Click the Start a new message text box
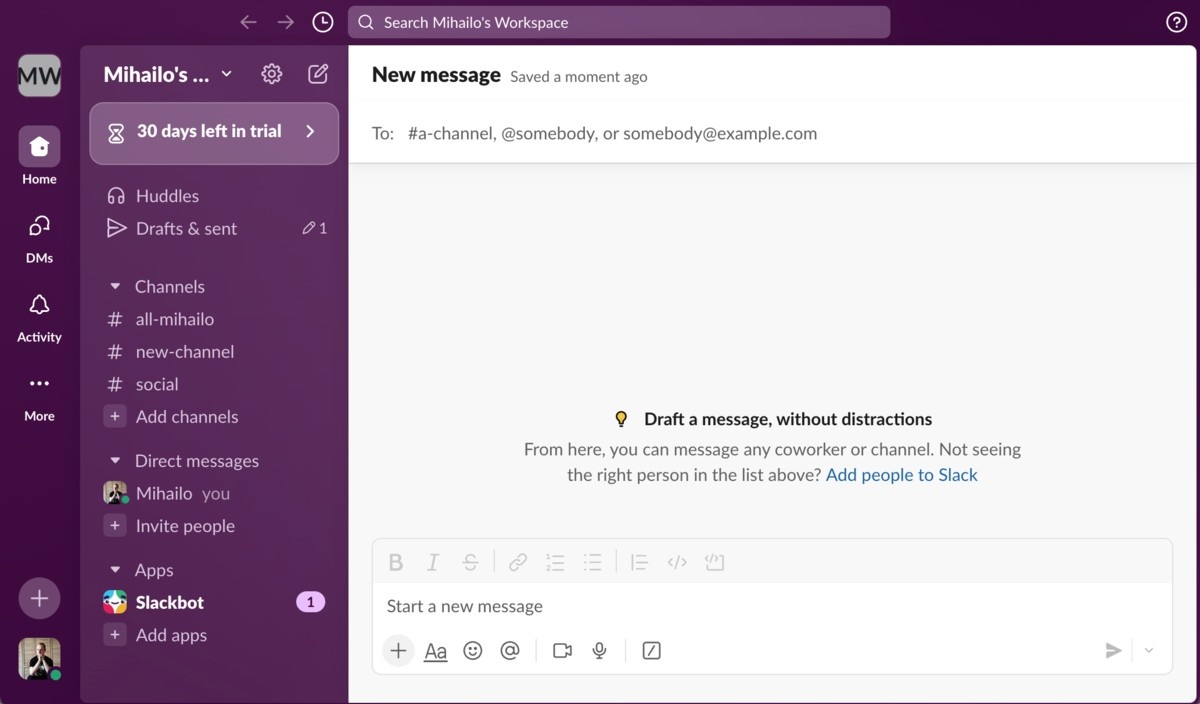The height and width of the screenshot is (704, 1200). click(x=772, y=606)
